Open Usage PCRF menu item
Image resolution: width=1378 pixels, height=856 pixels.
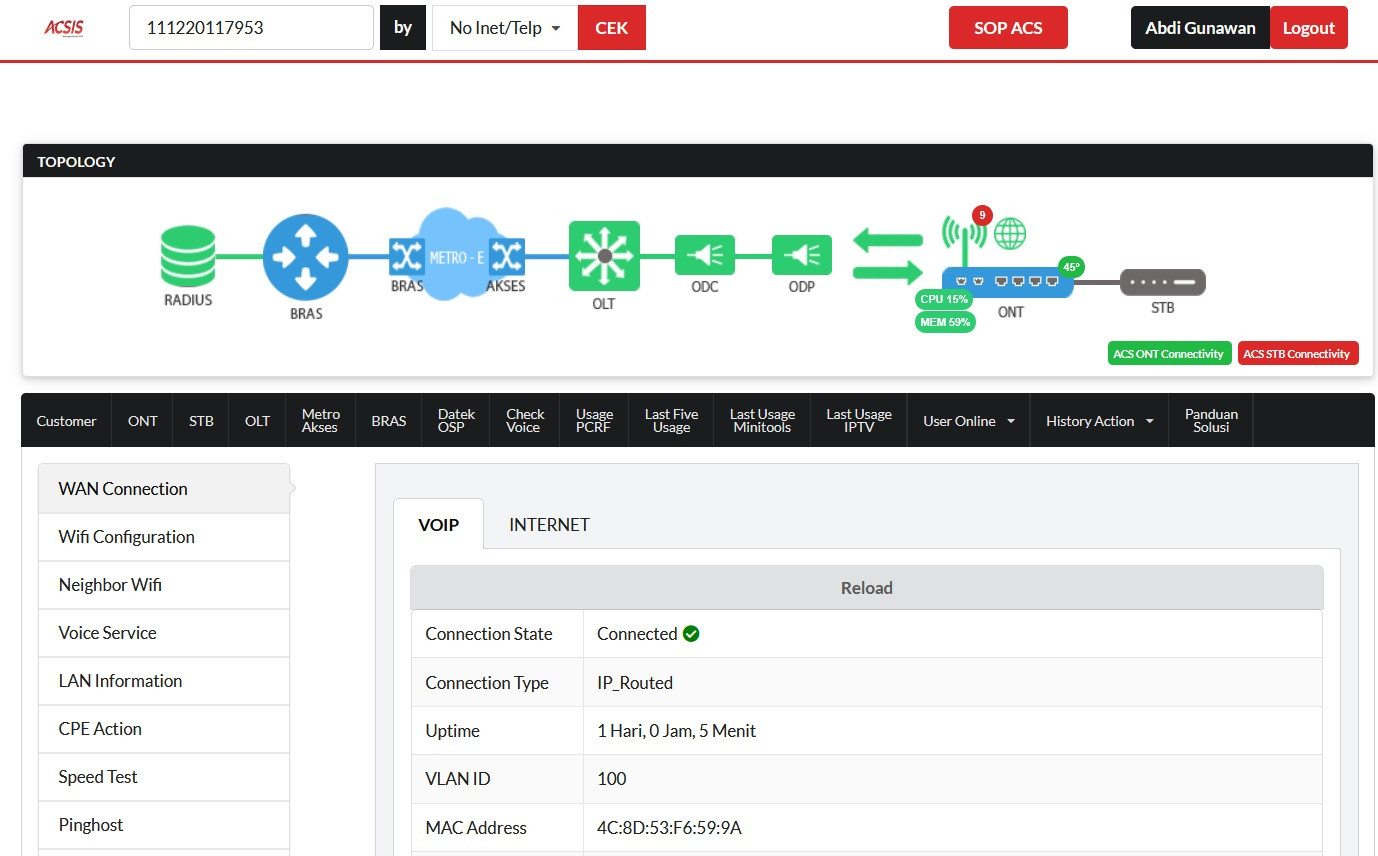(594, 421)
